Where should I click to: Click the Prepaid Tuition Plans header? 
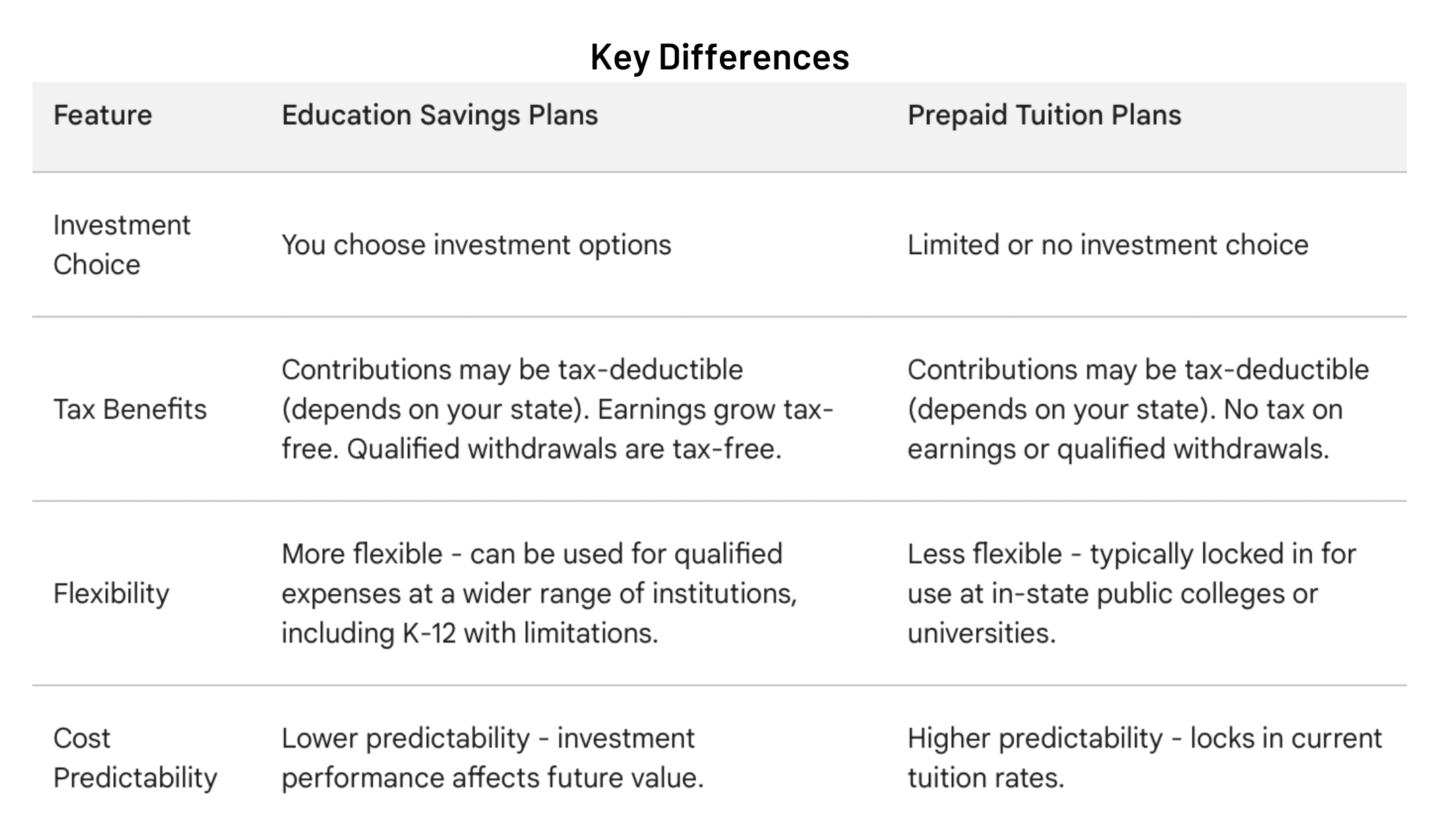(1044, 115)
